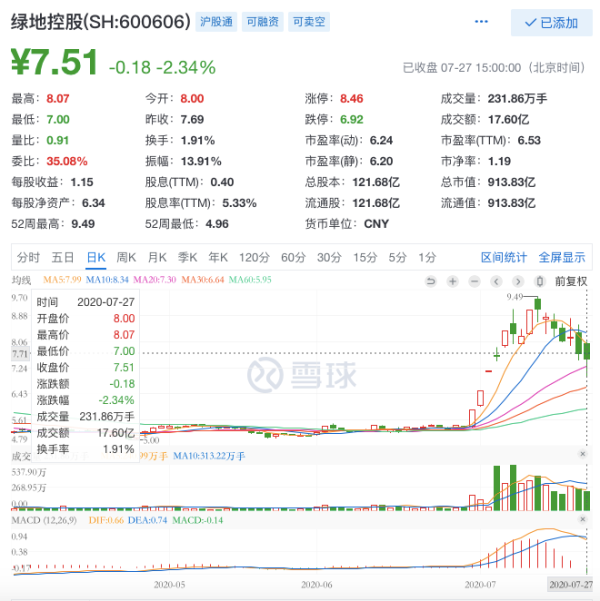The height and width of the screenshot is (601, 600).
Task: Switch to the 30分 chart tab
Action: pyautogui.click(x=329, y=258)
